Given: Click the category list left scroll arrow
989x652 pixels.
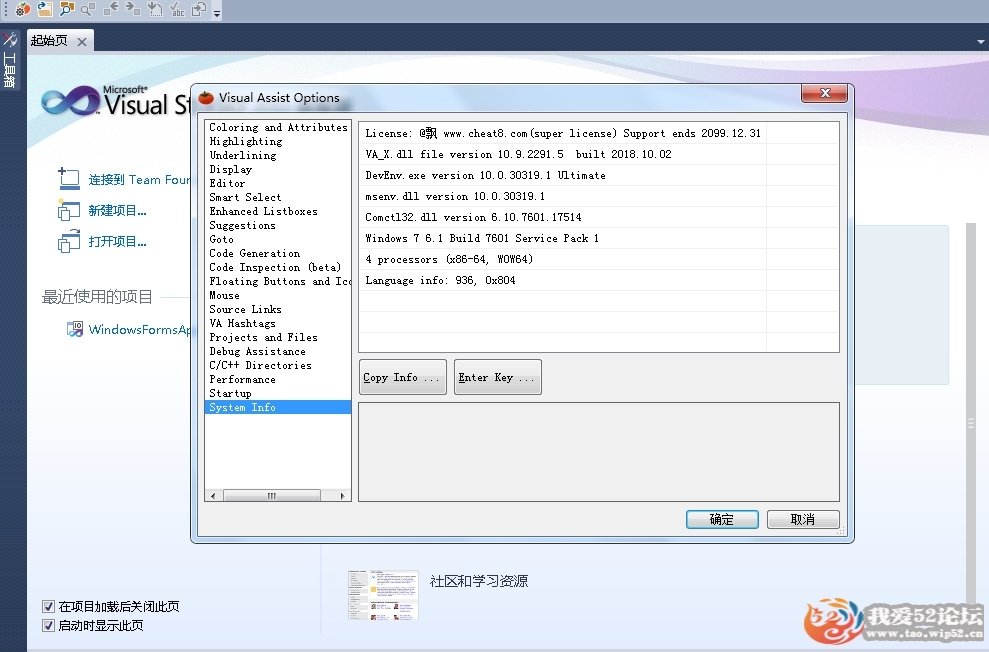Looking at the screenshot, I should pos(213,496).
